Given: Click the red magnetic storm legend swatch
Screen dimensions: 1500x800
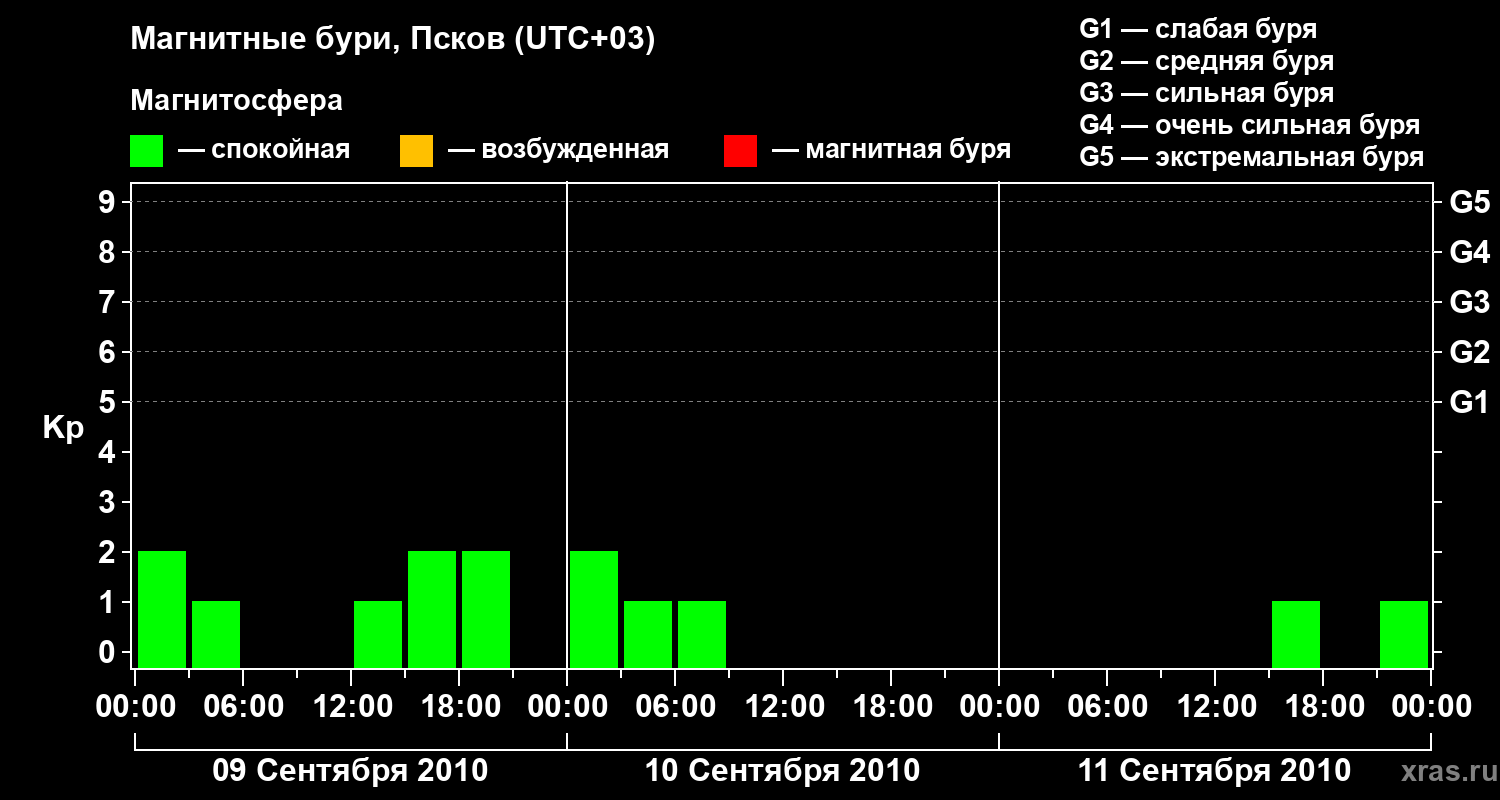Looking at the screenshot, I should click(x=740, y=151).
